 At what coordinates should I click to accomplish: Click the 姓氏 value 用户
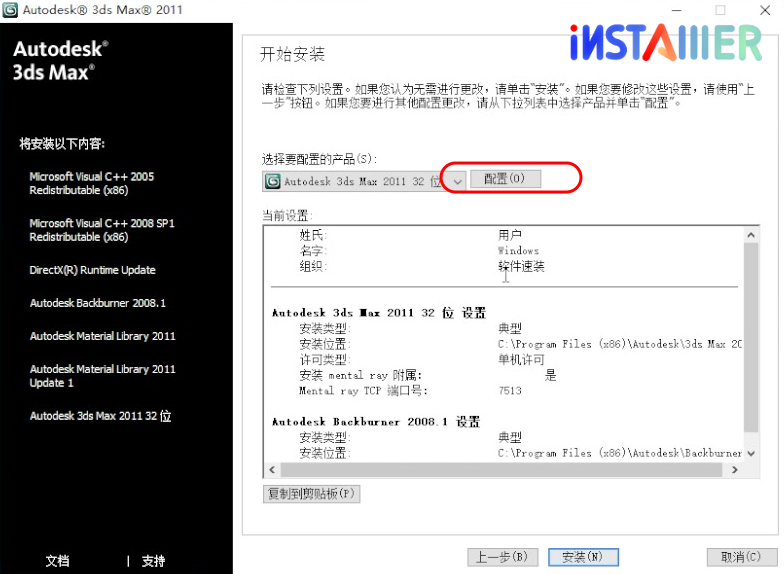point(510,234)
